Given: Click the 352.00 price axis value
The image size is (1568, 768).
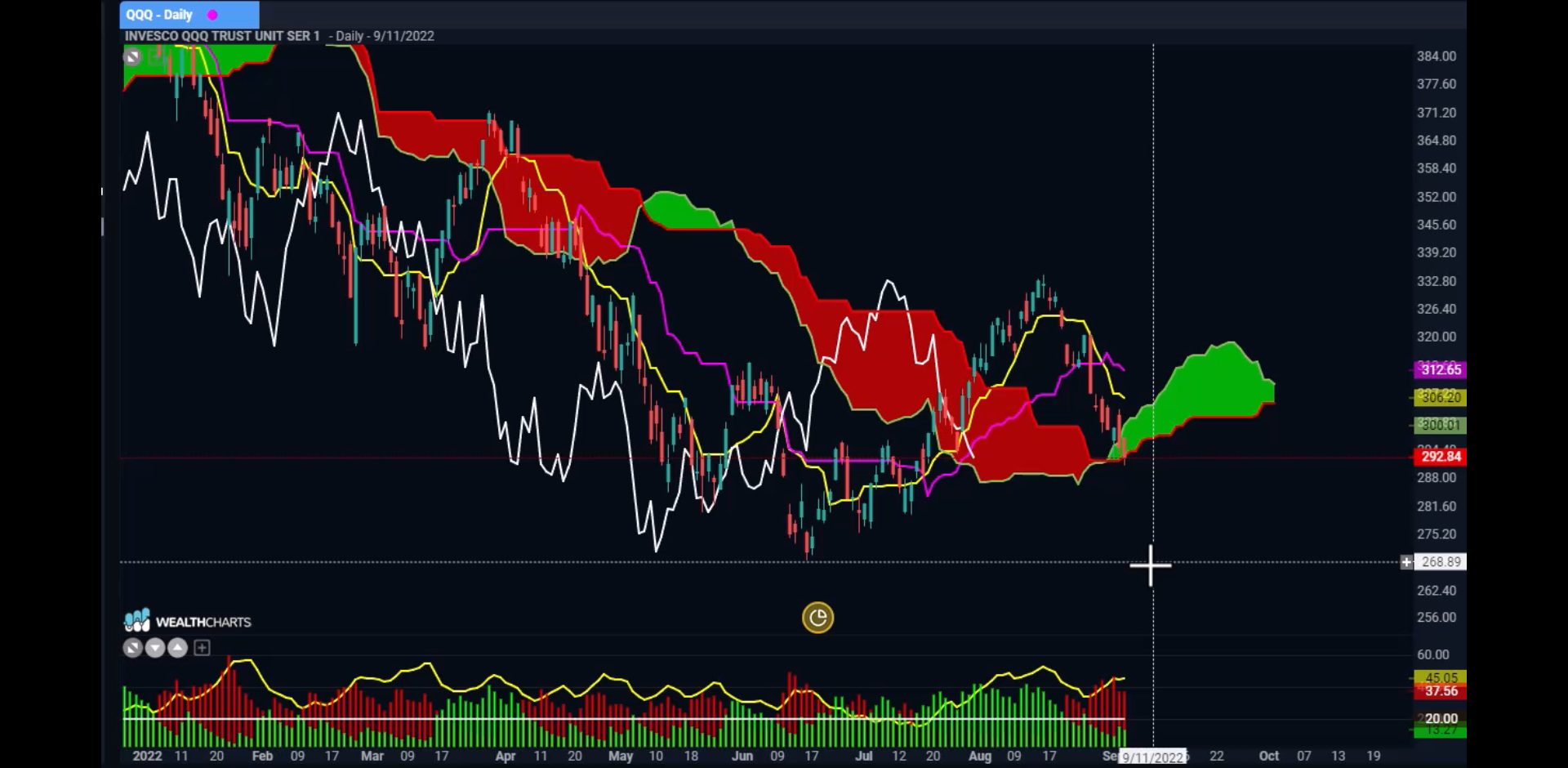Looking at the screenshot, I should 1437,197.
